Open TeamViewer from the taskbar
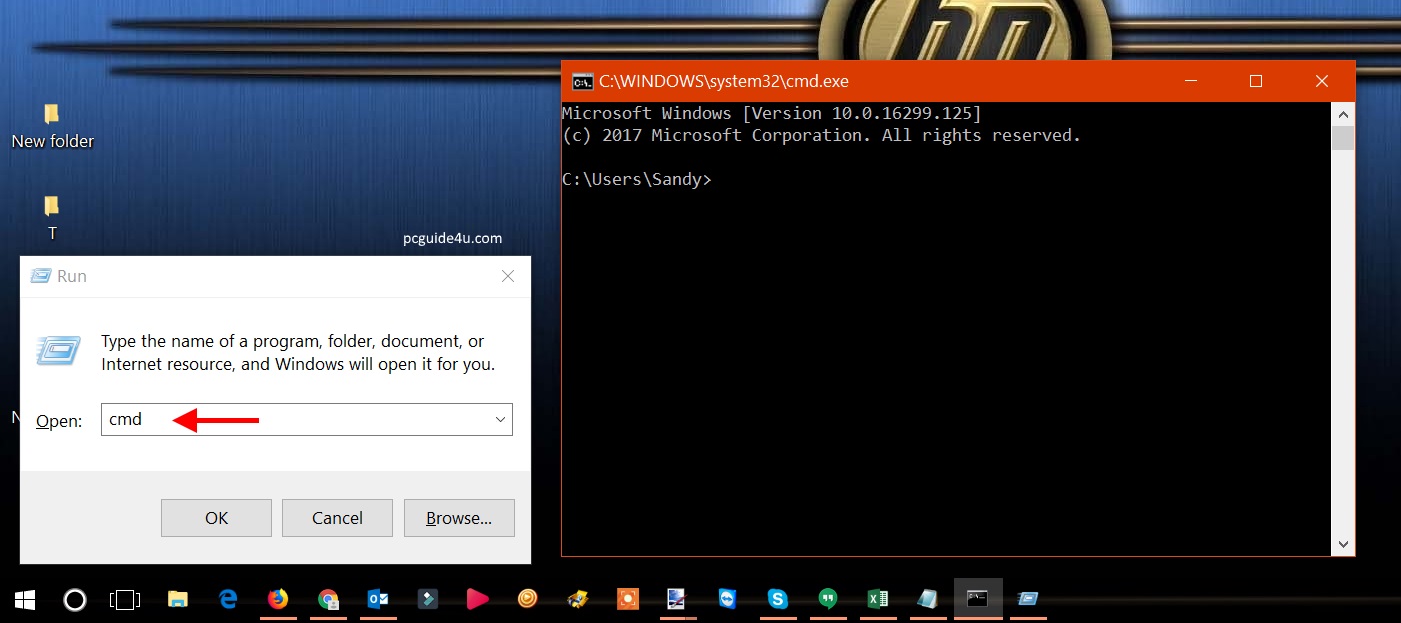 tap(727, 599)
